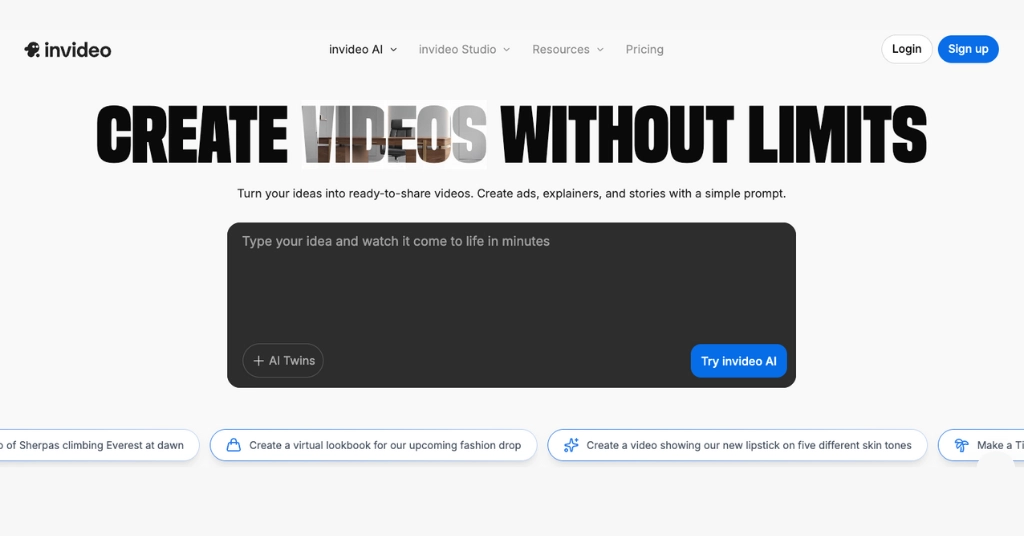Add AI Twins to the prompt
The height and width of the screenshot is (536, 1024).
click(283, 360)
